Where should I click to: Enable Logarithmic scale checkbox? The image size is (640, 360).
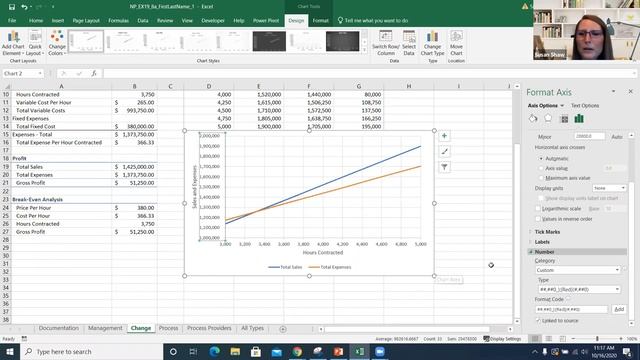[x=538, y=209]
